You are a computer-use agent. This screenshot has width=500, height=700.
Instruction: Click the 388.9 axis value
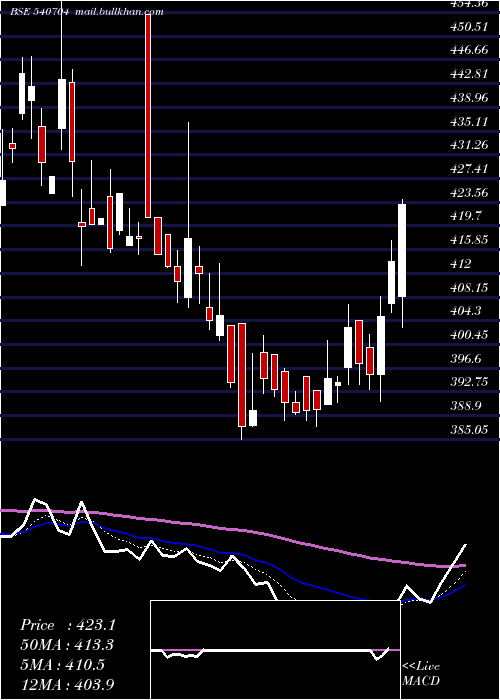466,406
